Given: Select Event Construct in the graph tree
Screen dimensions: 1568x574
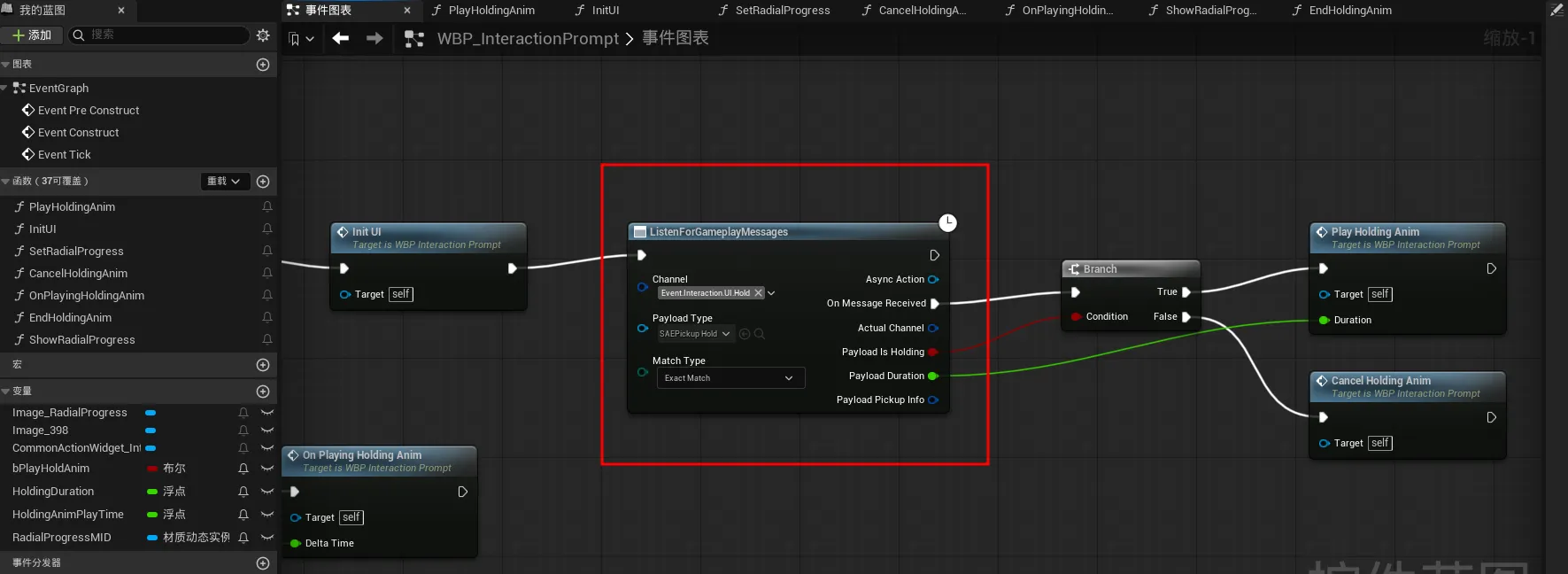Looking at the screenshot, I should click(x=78, y=133).
